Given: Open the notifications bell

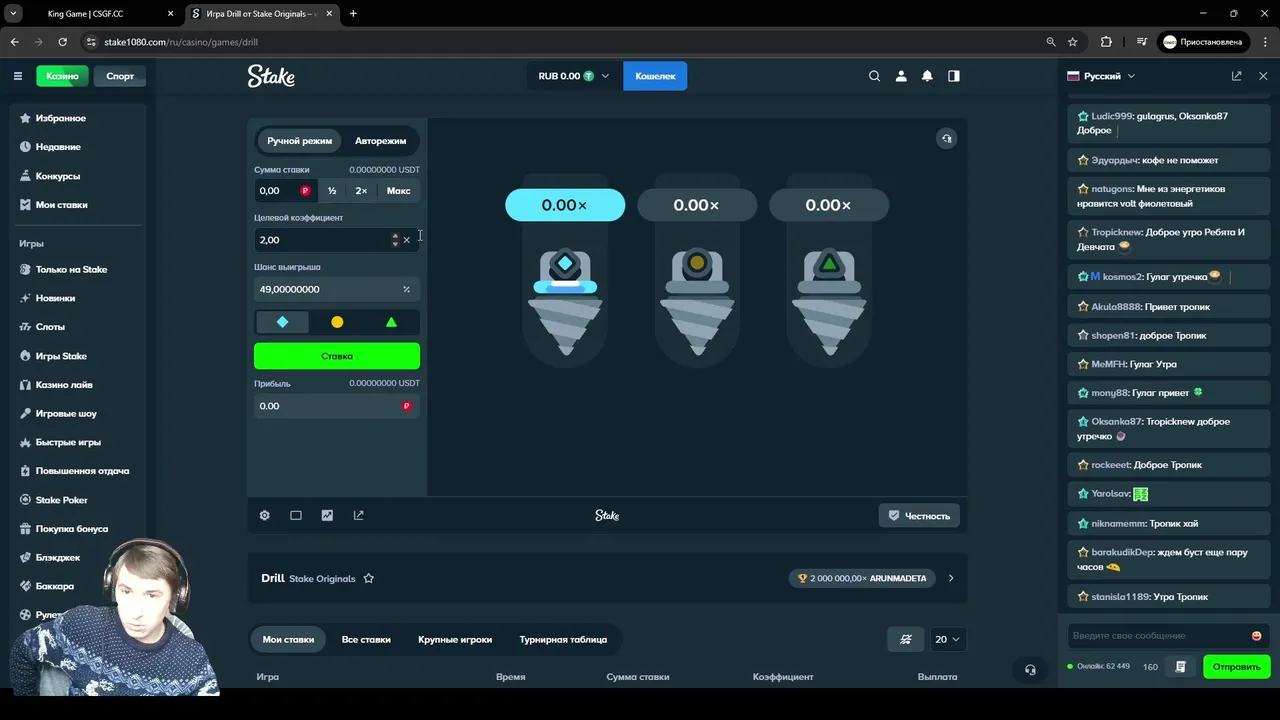Looking at the screenshot, I should pos(927,76).
